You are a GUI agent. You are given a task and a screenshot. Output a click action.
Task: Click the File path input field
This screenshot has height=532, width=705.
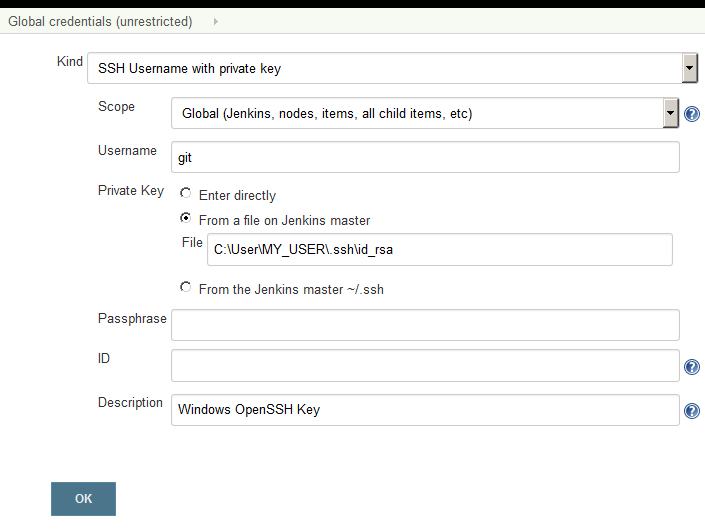(440, 249)
